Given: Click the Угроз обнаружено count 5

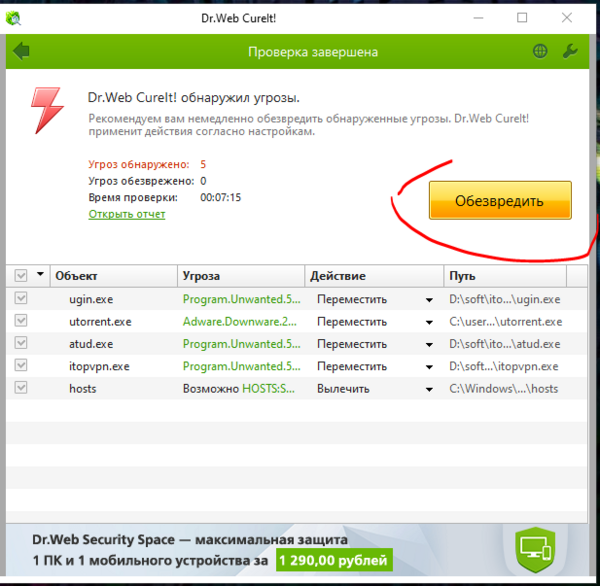Looking at the screenshot, I should pyautogui.click(x=203, y=165).
